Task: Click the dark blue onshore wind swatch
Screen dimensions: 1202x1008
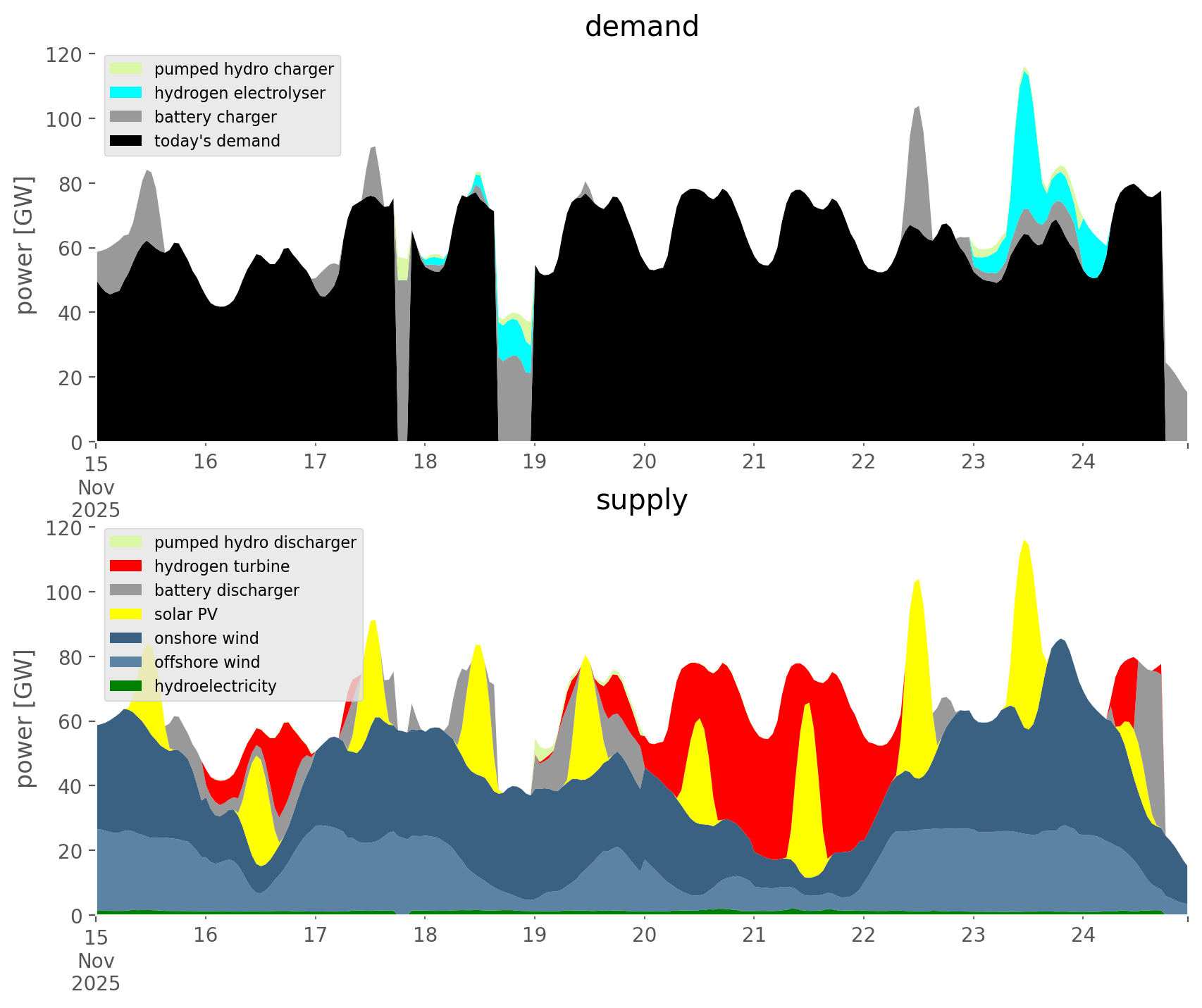Action: [x=126, y=638]
